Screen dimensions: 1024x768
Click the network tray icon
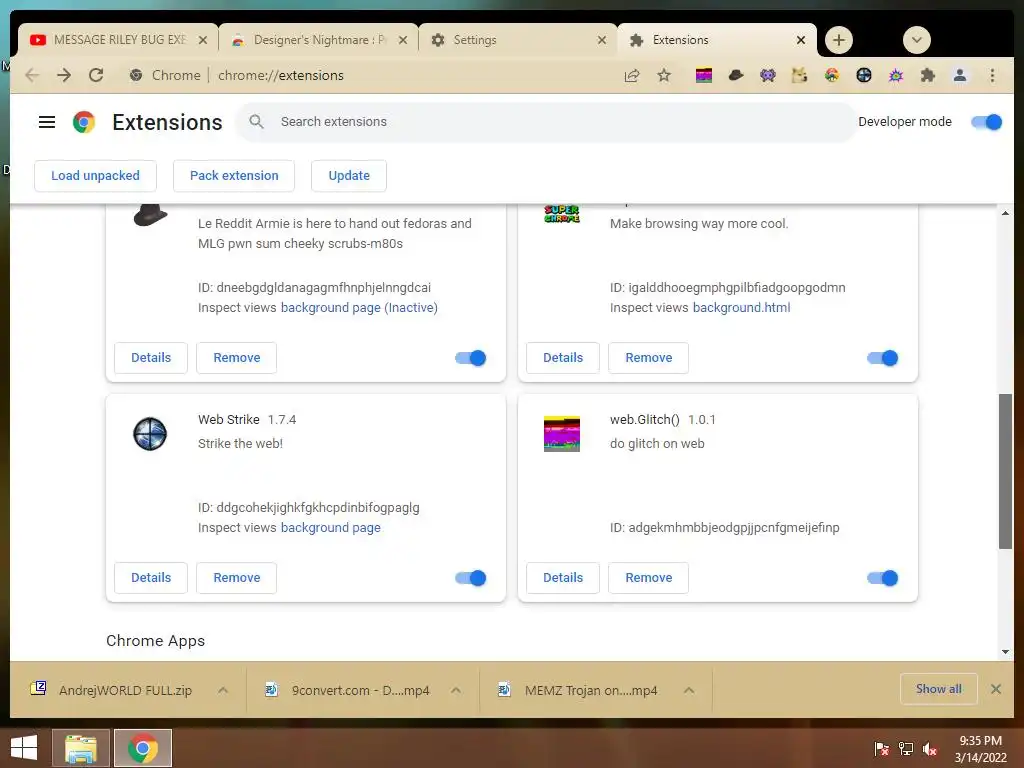pyautogui.click(x=906, y=749)
